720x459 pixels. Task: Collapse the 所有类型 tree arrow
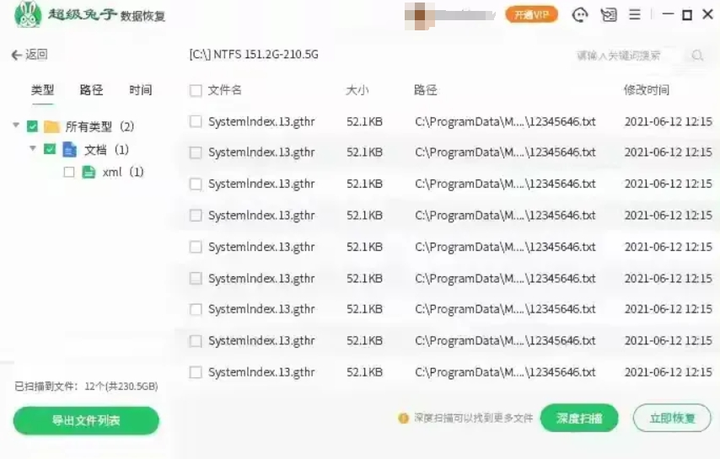coord(16,125)
